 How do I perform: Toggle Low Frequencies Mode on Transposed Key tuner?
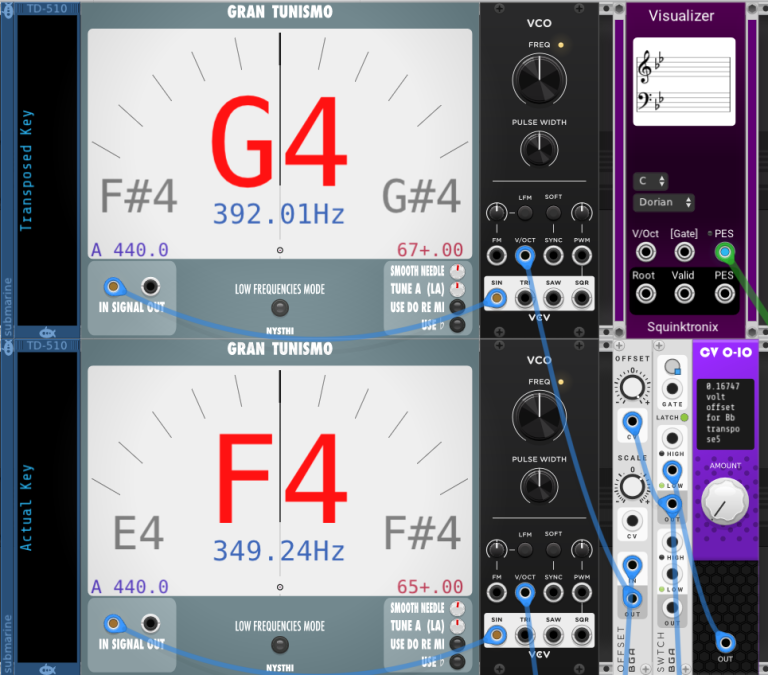280,308
